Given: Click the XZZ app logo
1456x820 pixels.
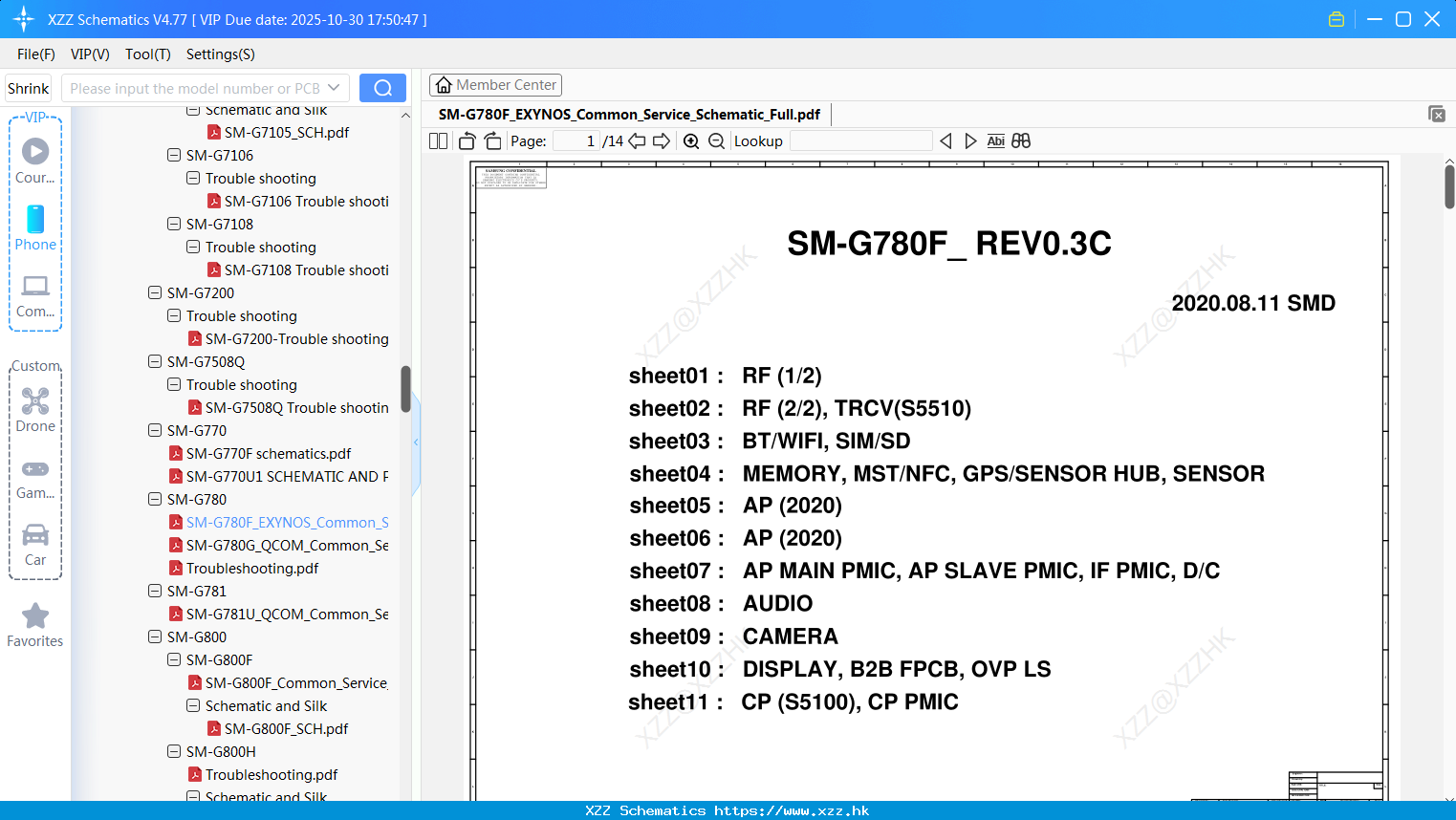Looking at the screenshot, I should (x=23, y=19).
